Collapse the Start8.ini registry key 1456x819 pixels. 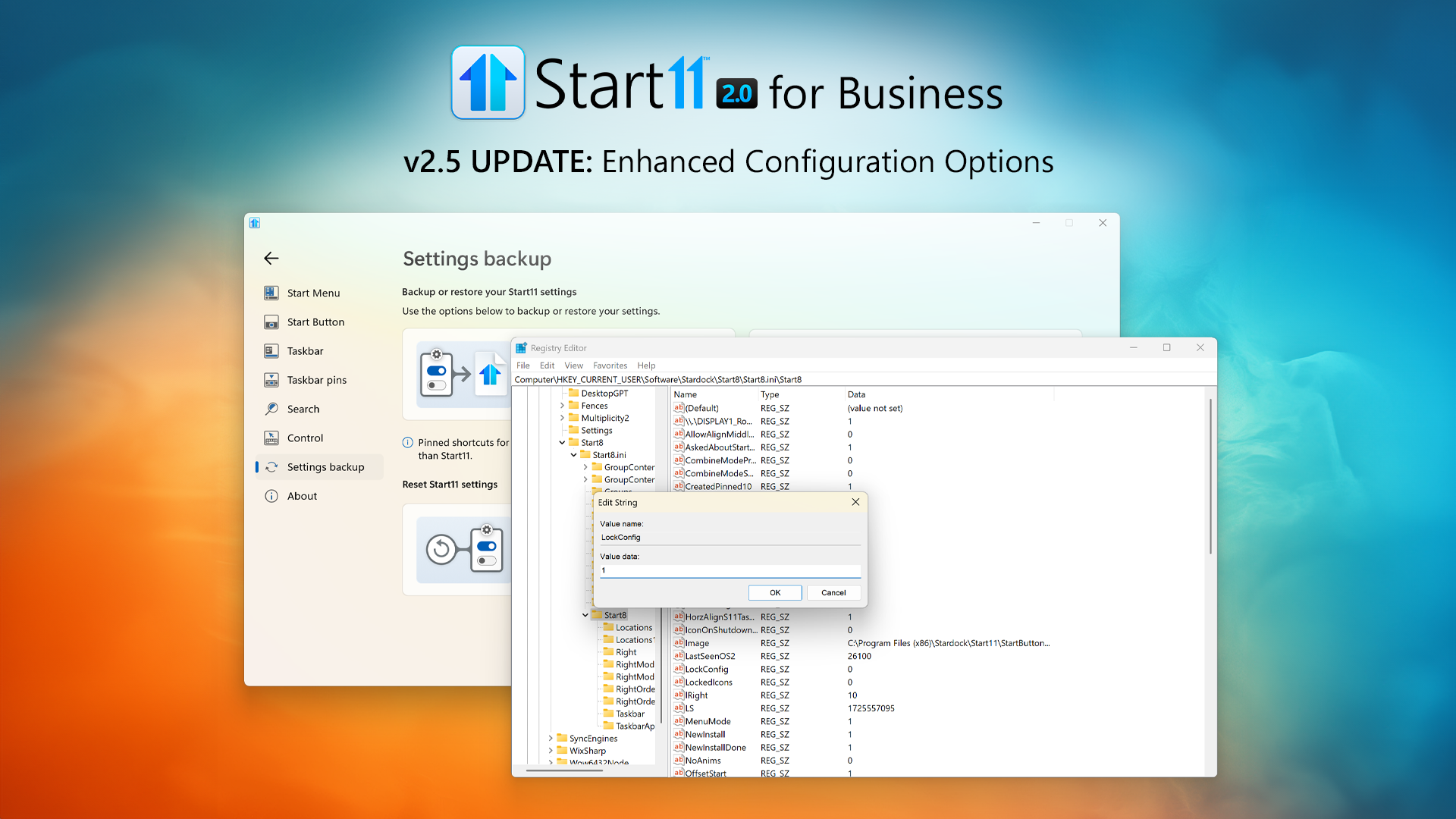(x=573, y=455)
